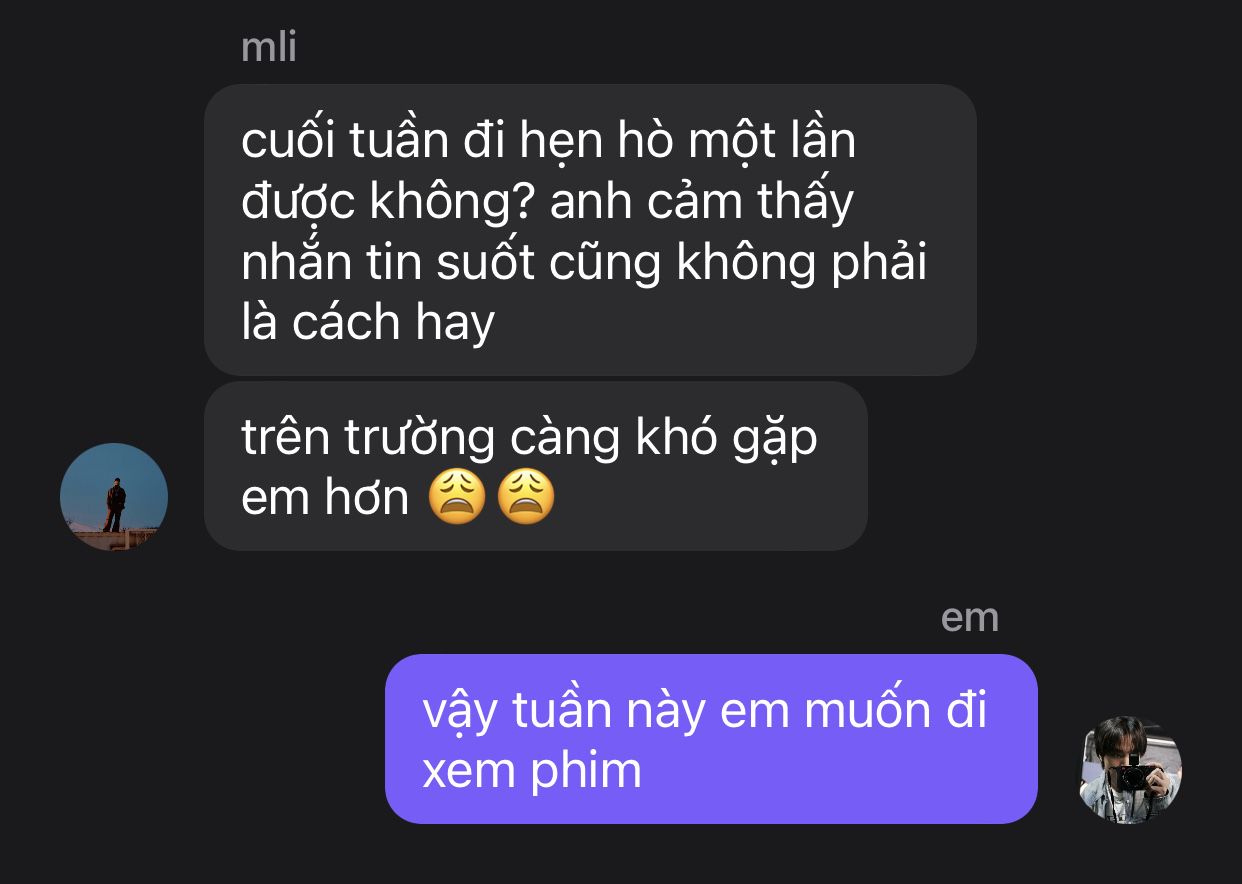Click the text 'được không? anh cảm thấy'
Screen dimensions: 1242x884
click(547, 203)
